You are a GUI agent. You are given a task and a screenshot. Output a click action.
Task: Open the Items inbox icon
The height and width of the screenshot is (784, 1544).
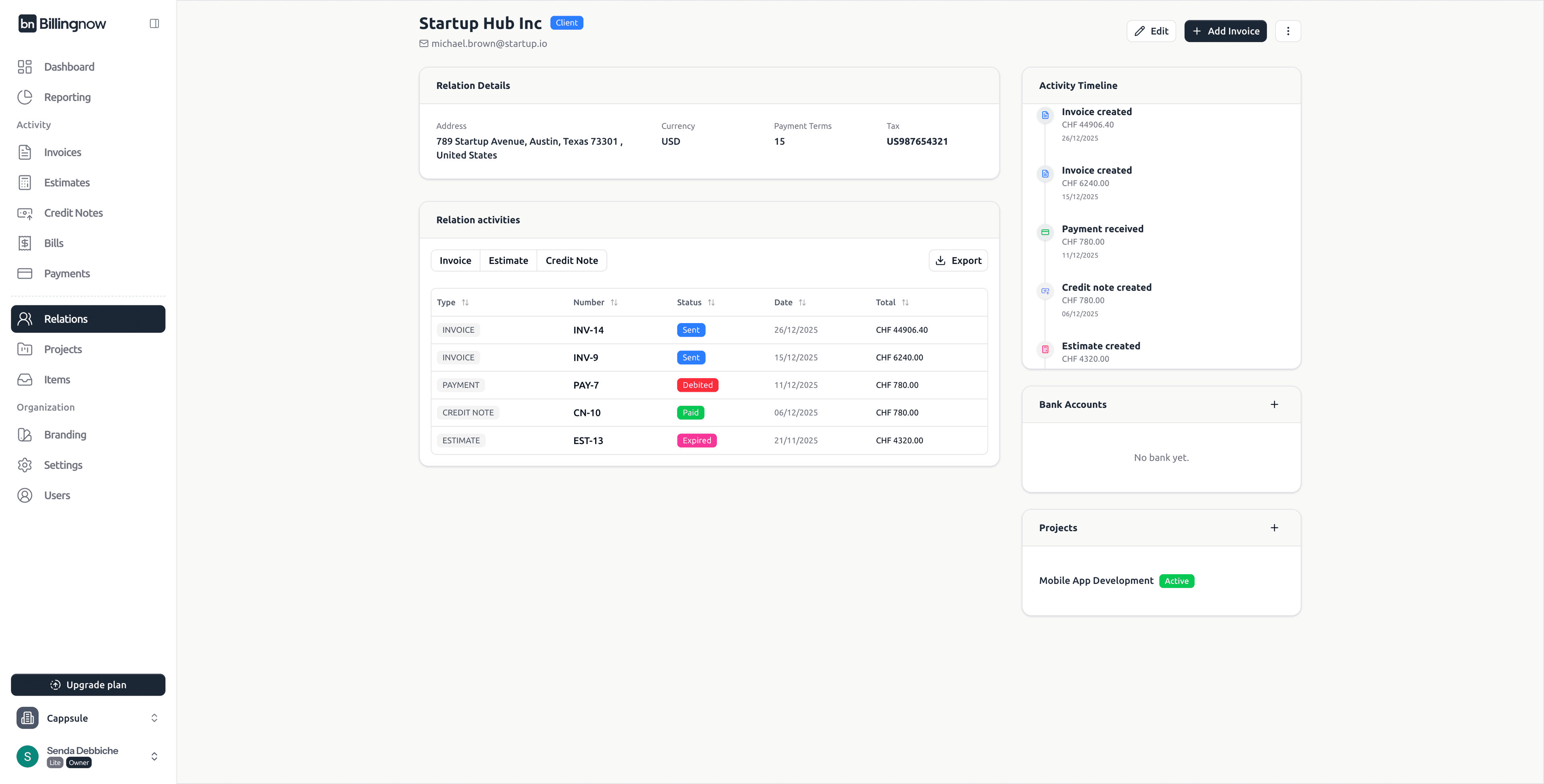click(25, 380)
